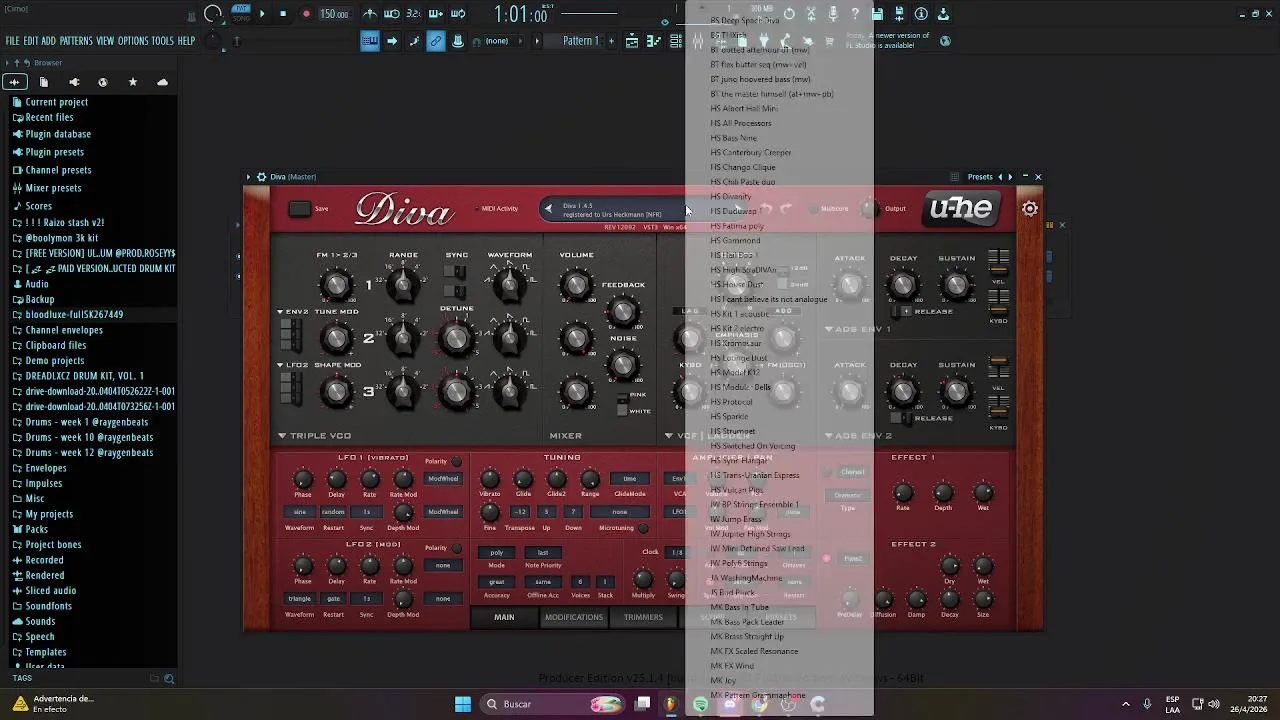Open the FILE menu
Image resolution: width=1280 pixels, height=720 pixels.
(x=13, y=41)
